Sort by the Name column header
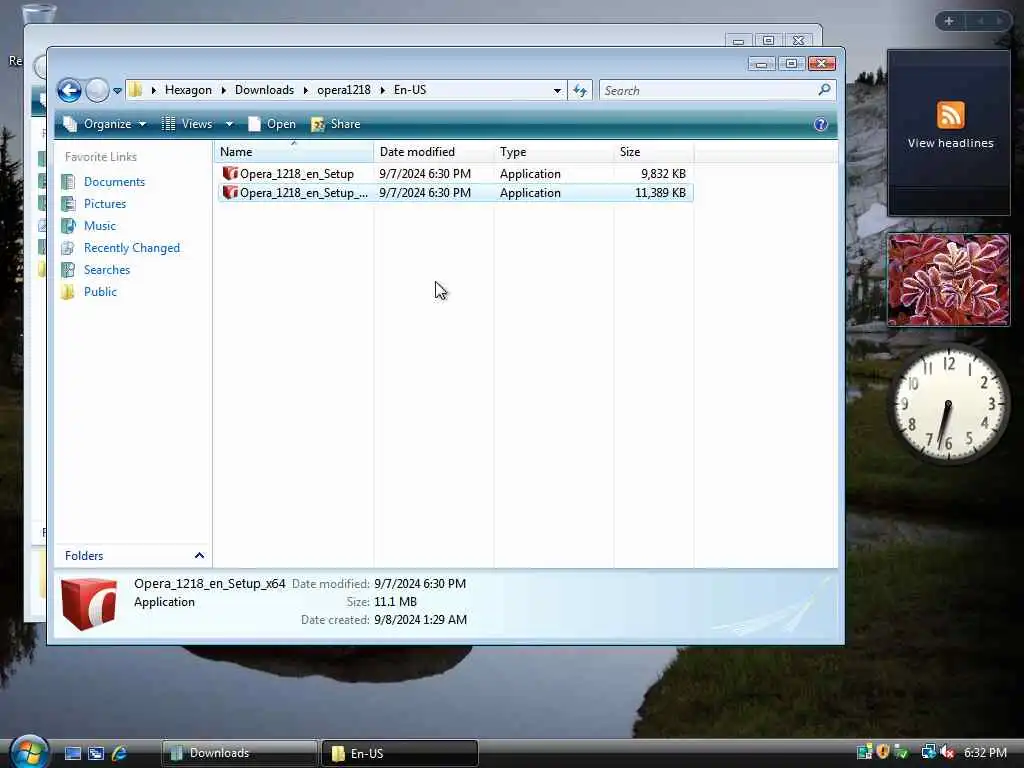 [294, 152]
